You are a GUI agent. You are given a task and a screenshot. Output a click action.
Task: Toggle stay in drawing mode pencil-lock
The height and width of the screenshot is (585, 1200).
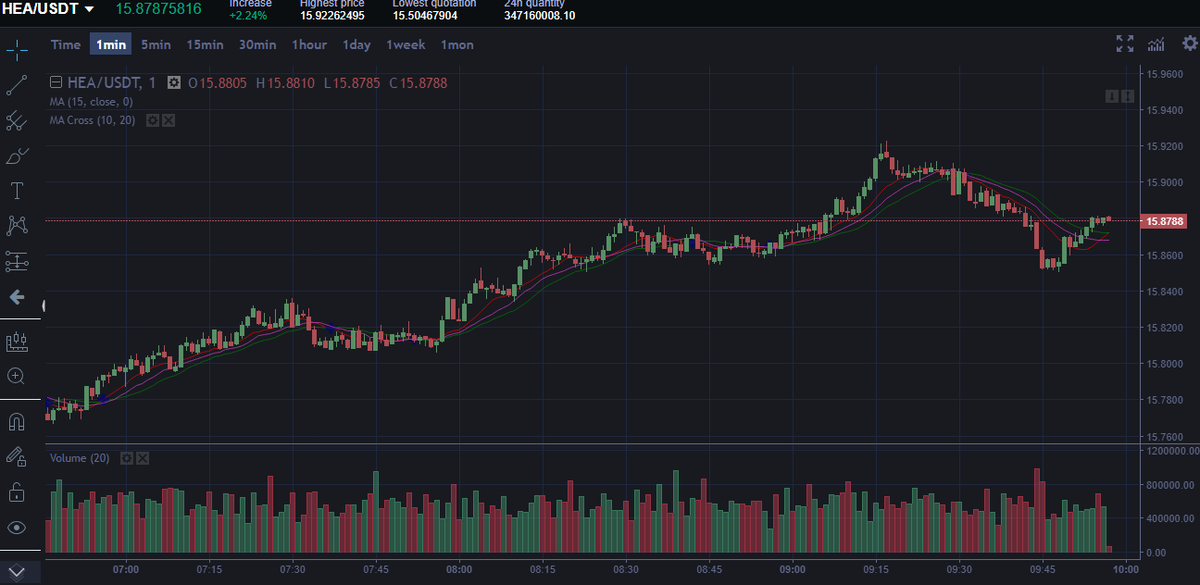(x=16, y=456)
